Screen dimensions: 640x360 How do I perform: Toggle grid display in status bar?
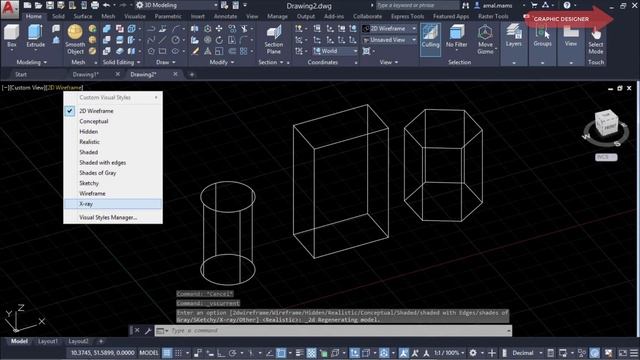pyautogui.click(x=167, y=353)
